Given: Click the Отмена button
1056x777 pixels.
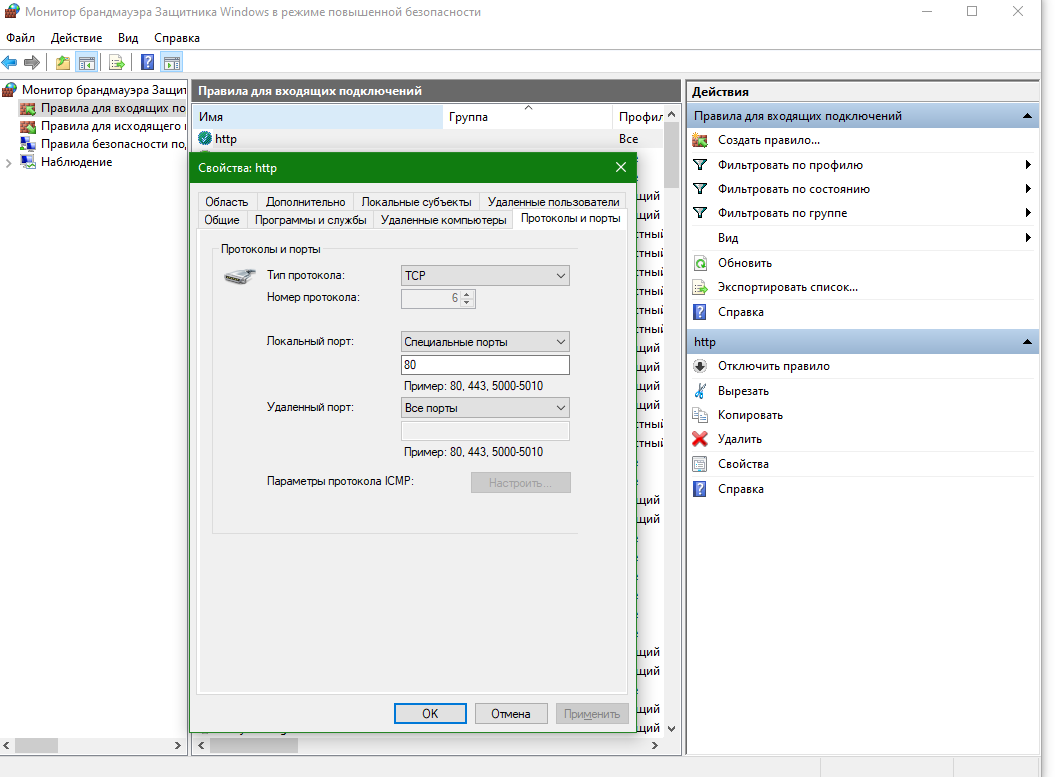Looking at the screenshot, I should pos(510,714).
